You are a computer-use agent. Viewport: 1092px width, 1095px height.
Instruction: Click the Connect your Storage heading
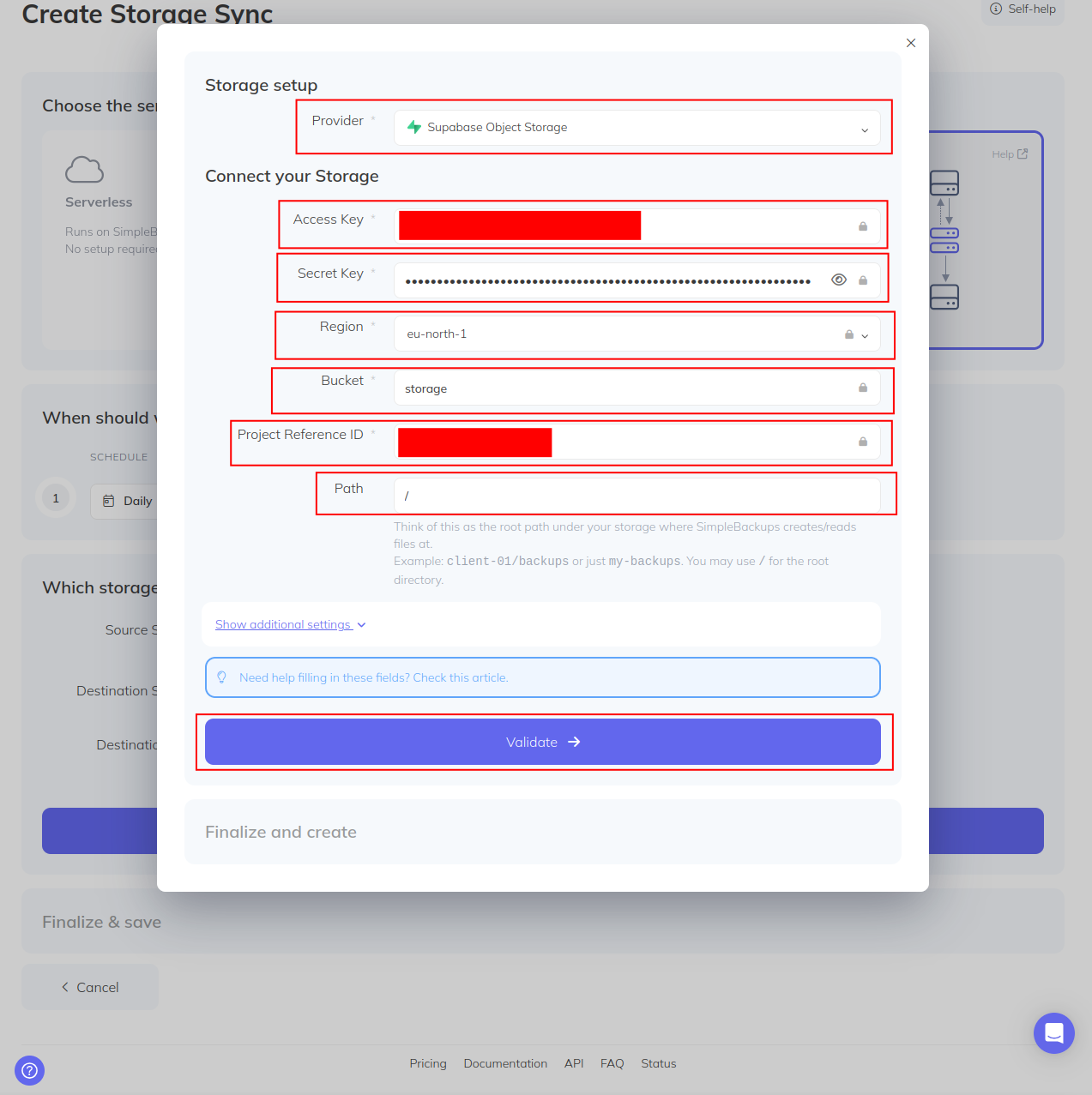[292, 176]
